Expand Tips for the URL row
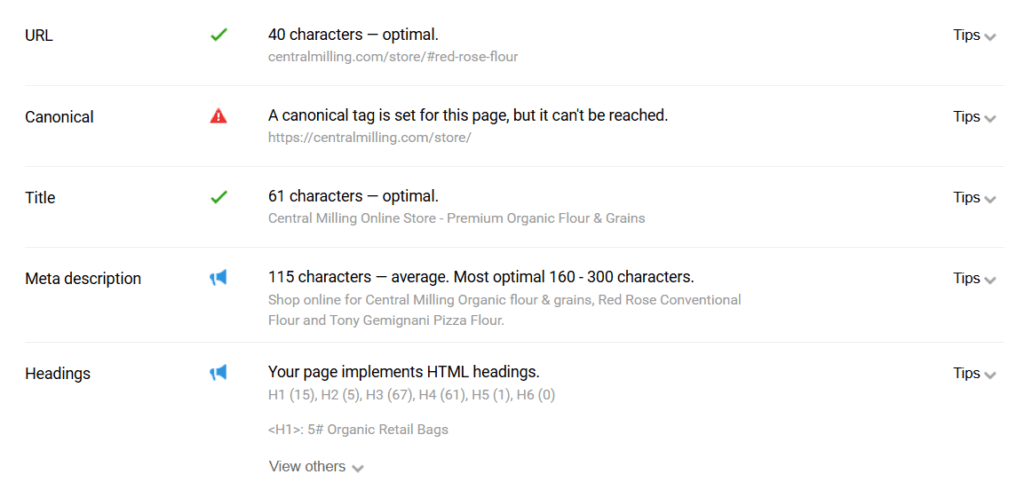Image resolution: width=1024 pixels, height=490 pixels. (974, 36)
